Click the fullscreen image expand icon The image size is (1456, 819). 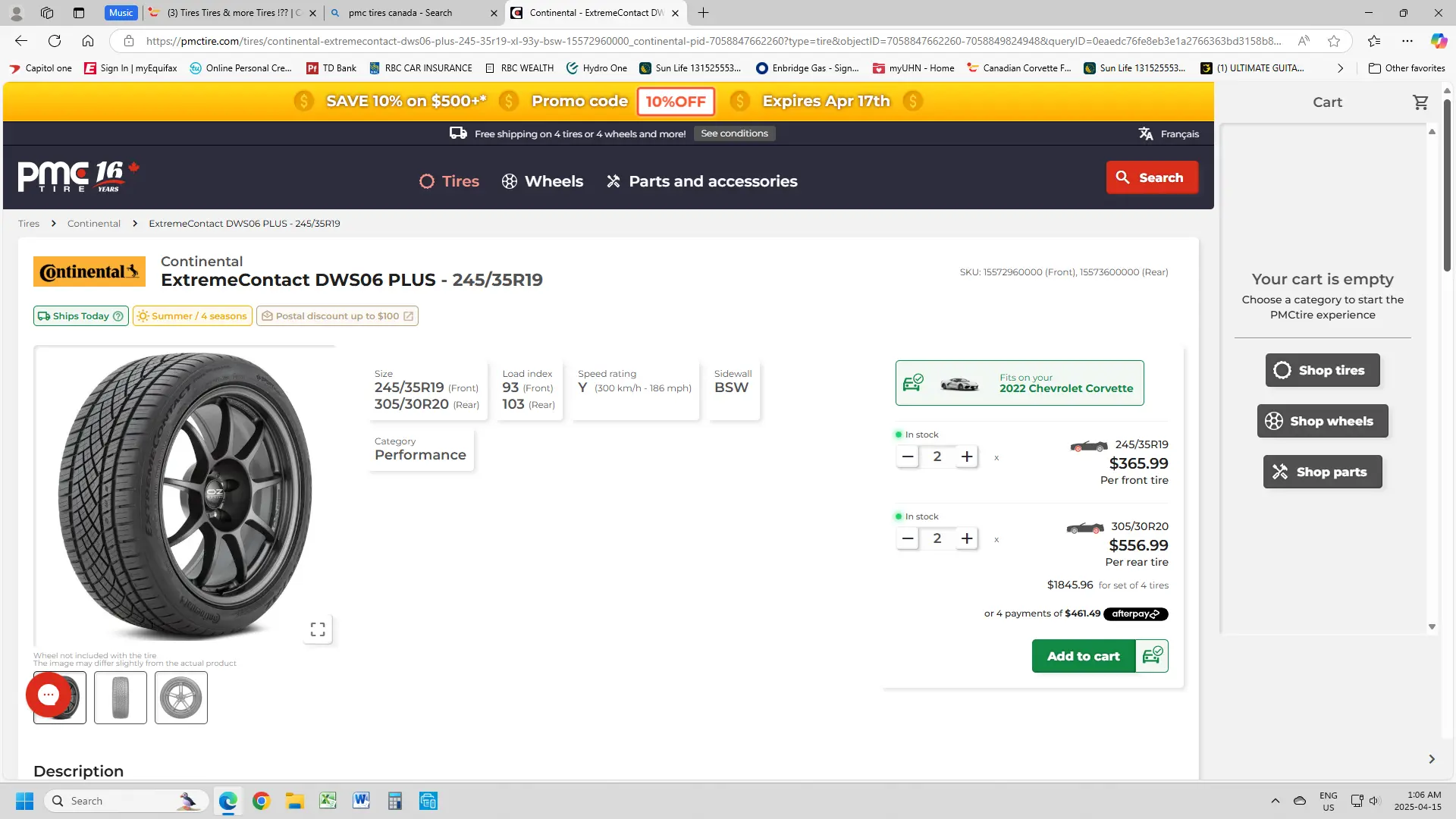coord(318,629)
